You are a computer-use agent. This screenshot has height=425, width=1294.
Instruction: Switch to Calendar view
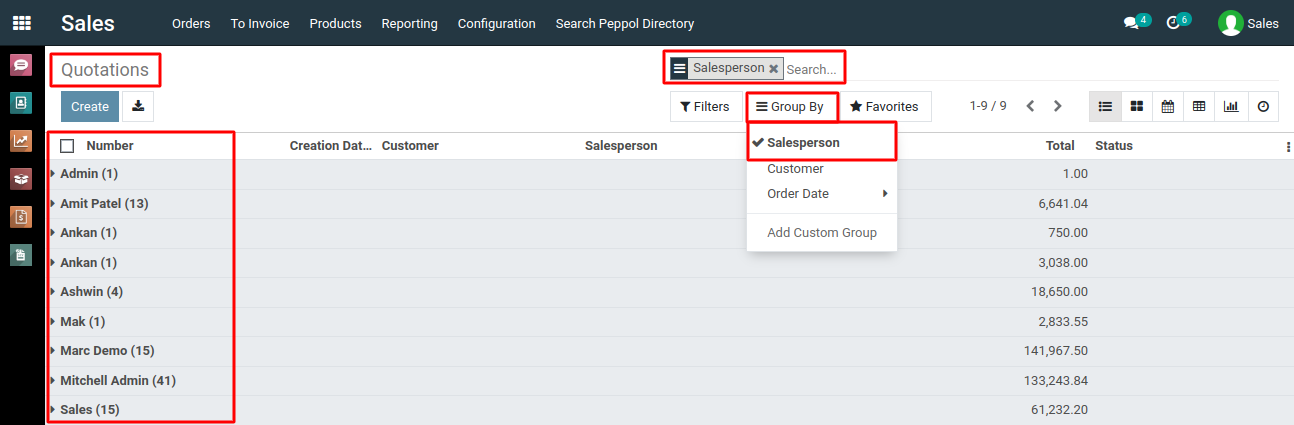click(1167, 106)
